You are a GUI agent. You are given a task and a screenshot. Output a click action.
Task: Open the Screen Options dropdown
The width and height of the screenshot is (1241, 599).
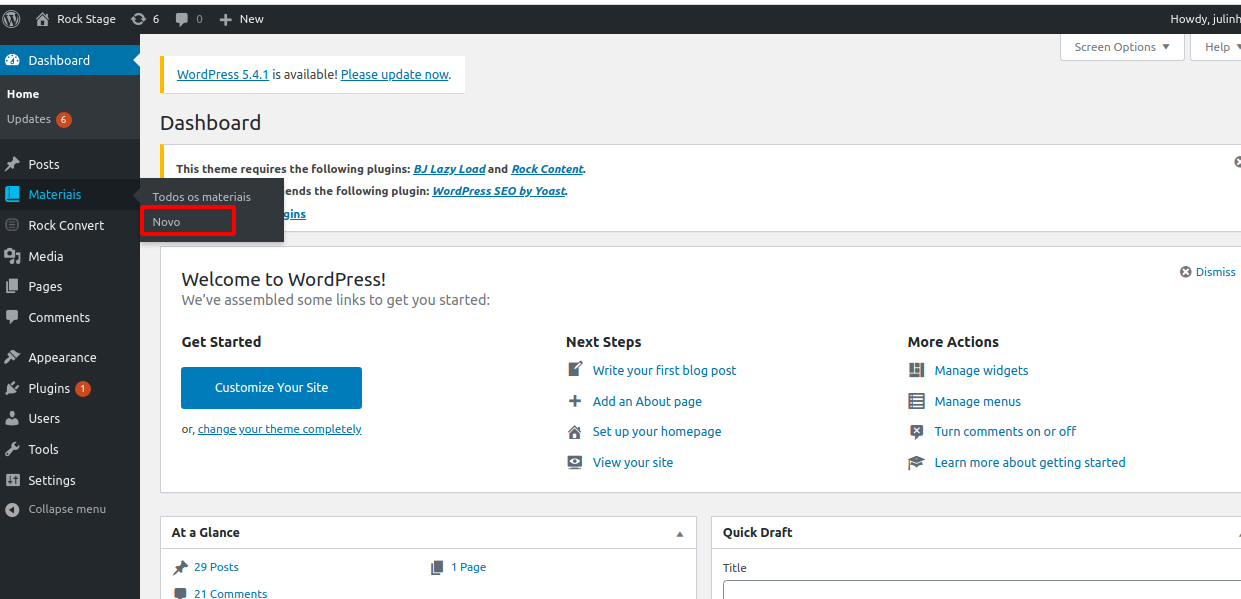[x=1122, y=47]
